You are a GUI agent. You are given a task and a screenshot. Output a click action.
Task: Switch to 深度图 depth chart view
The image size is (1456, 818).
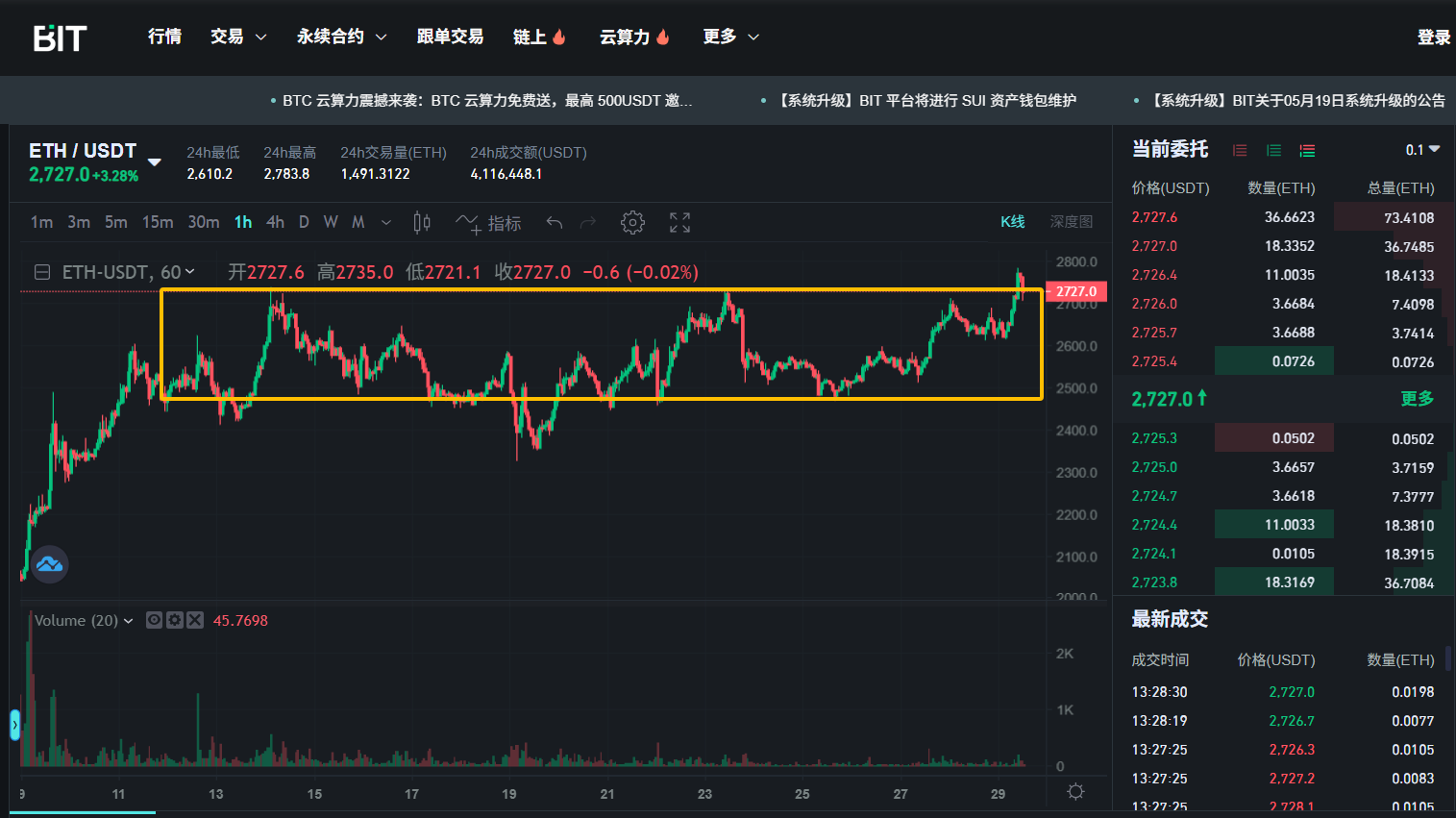click(1071, 222)
